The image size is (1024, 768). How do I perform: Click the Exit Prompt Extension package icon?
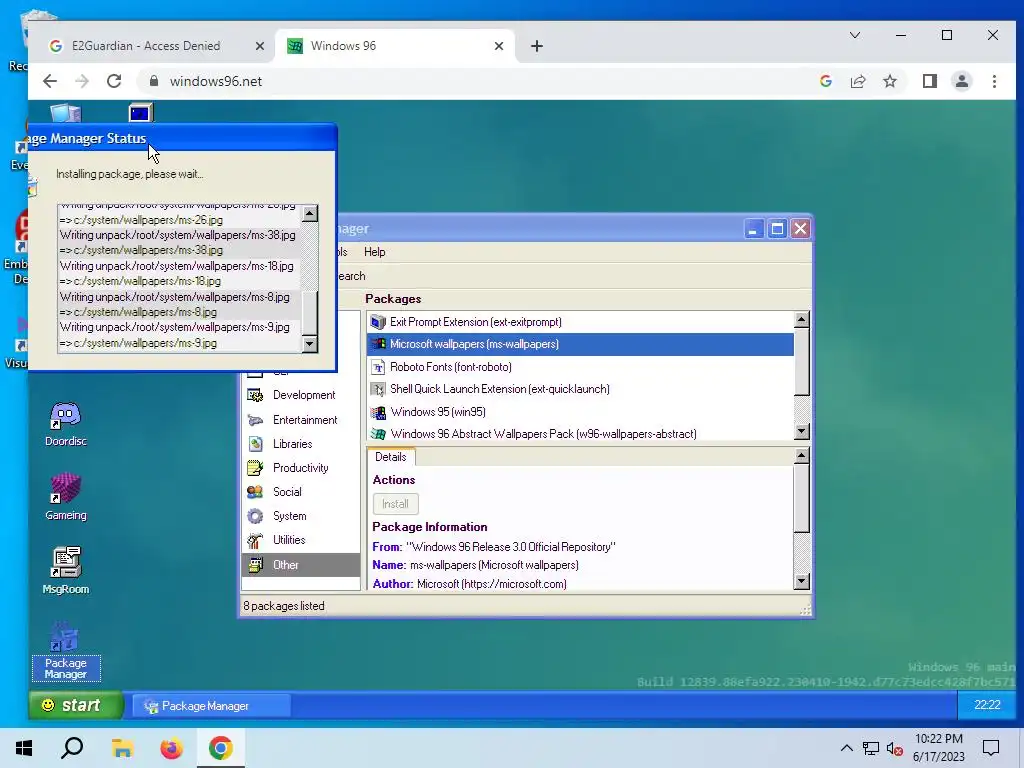[377, 322]
